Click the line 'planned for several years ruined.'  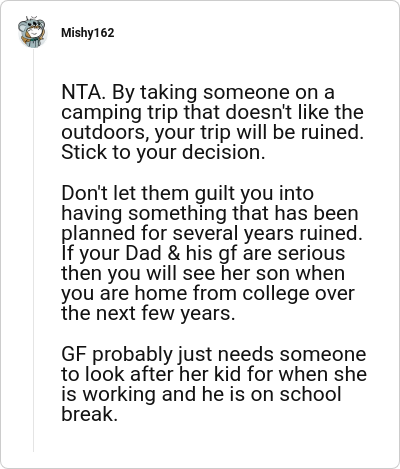pyautogui.click(x=212, y=233)
